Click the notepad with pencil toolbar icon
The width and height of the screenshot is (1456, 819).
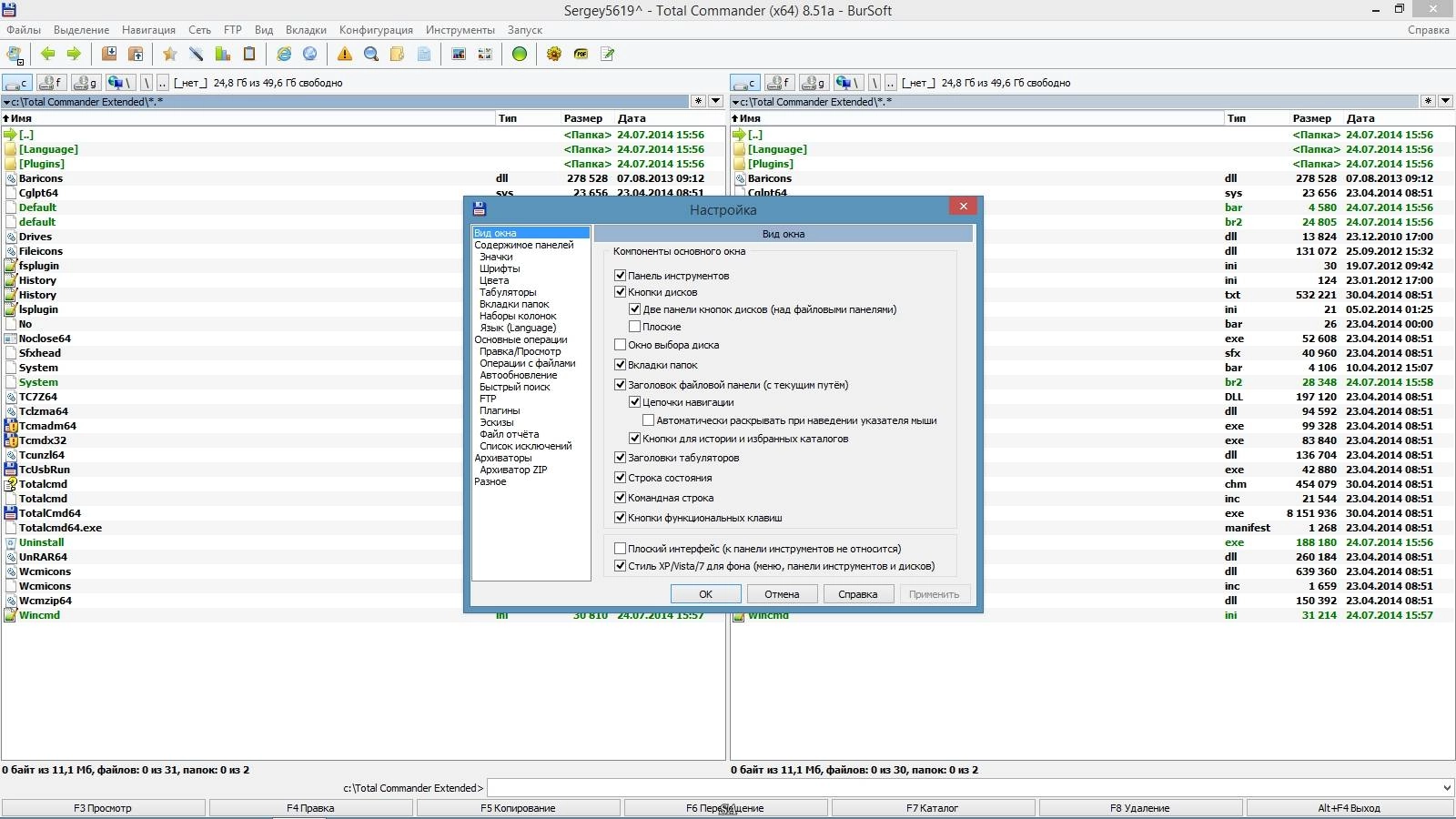pos(607,55)
